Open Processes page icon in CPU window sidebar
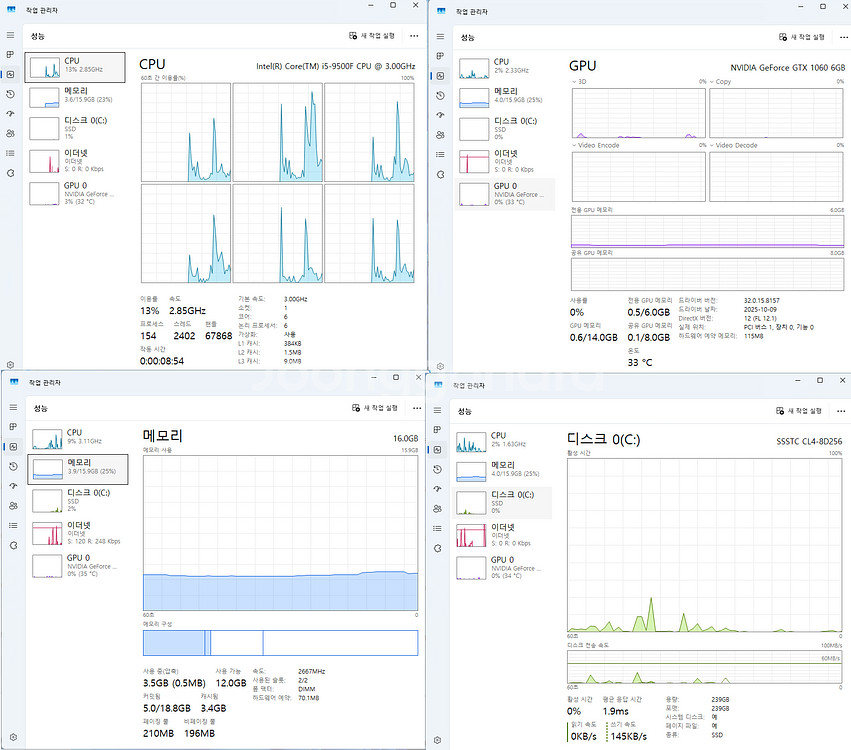This screenshot has height=750, width=851. [10, 54]
